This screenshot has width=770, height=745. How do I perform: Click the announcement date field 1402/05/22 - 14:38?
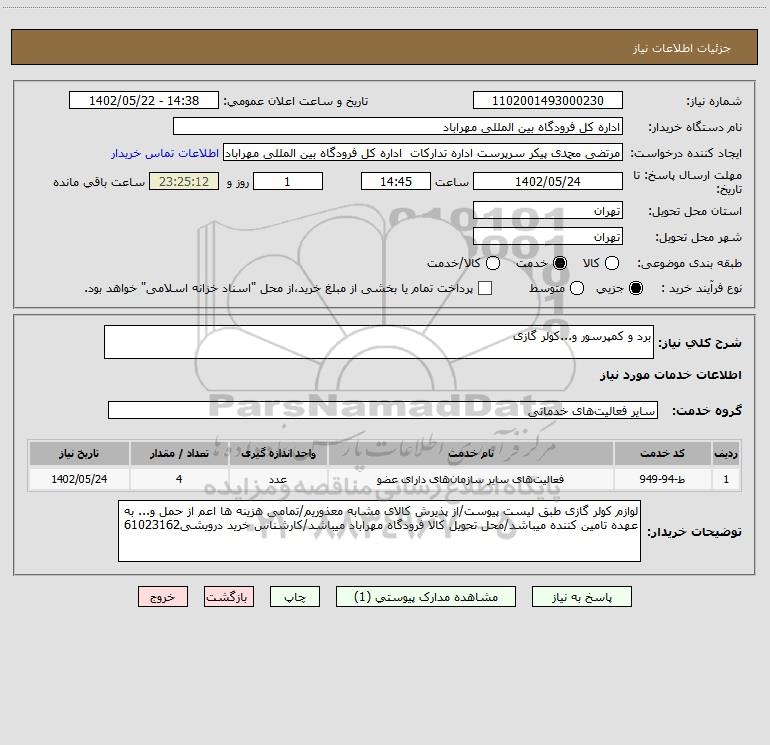pos(144,101)
